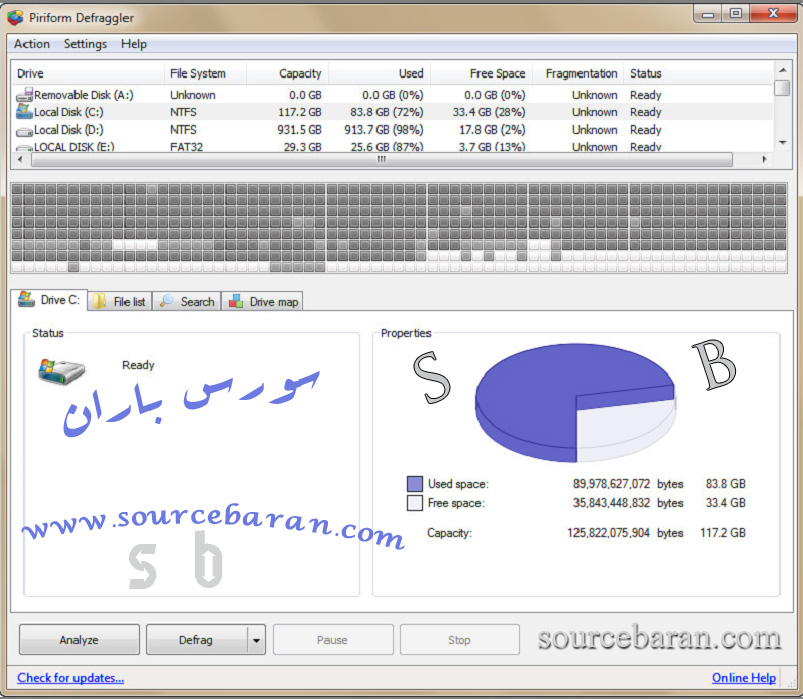The image size is (803, 699).
Task: Click the 17.8 GB (2%) free space cell
Action: 492,130
